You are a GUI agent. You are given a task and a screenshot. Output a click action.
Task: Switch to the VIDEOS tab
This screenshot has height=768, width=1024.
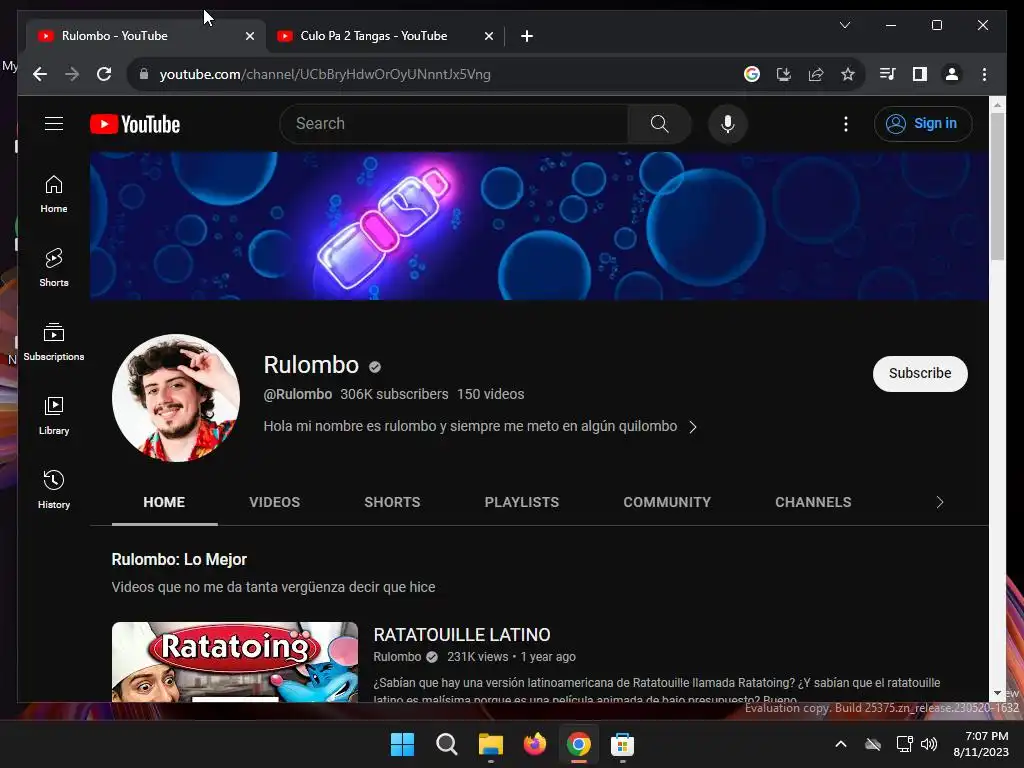tap(274, 502)
